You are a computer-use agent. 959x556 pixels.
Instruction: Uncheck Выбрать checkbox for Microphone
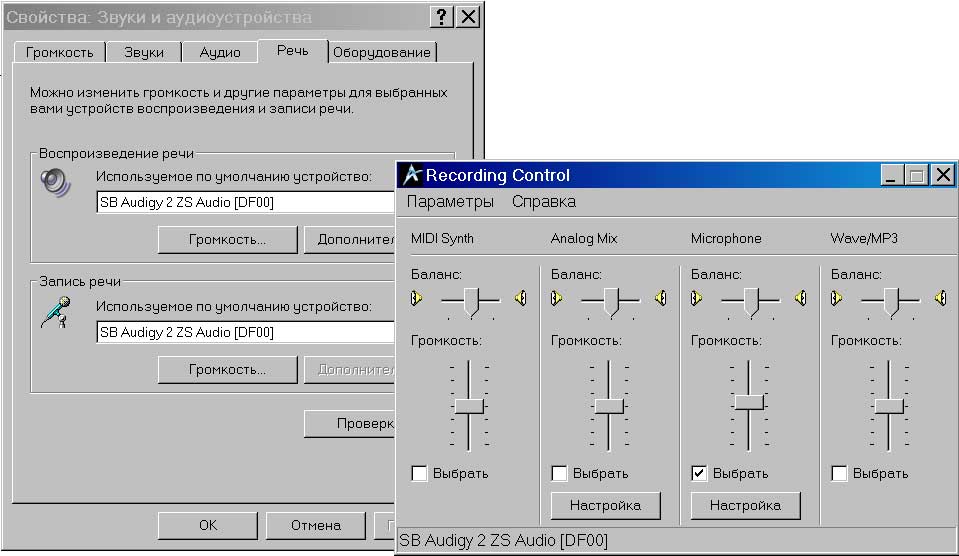coord(699,473)
